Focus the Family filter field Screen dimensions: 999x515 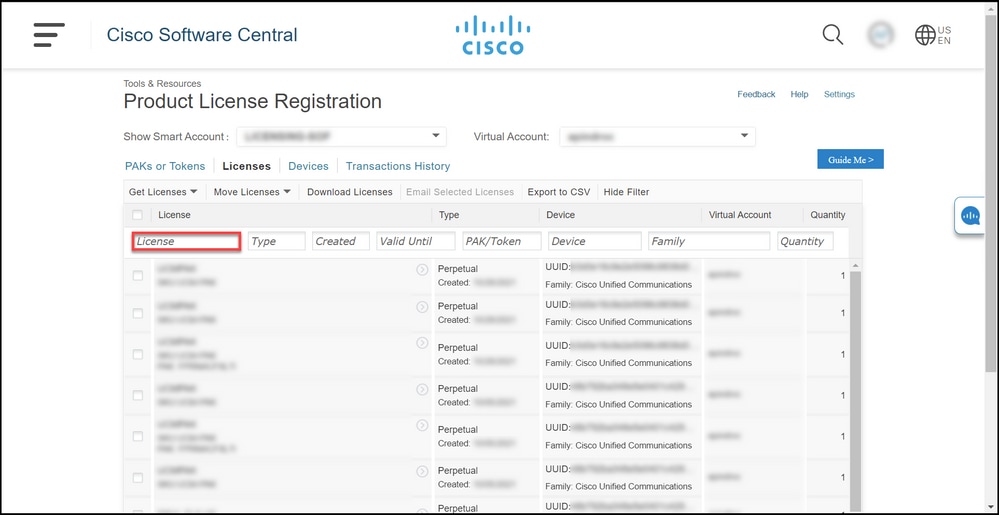(709, 241)
